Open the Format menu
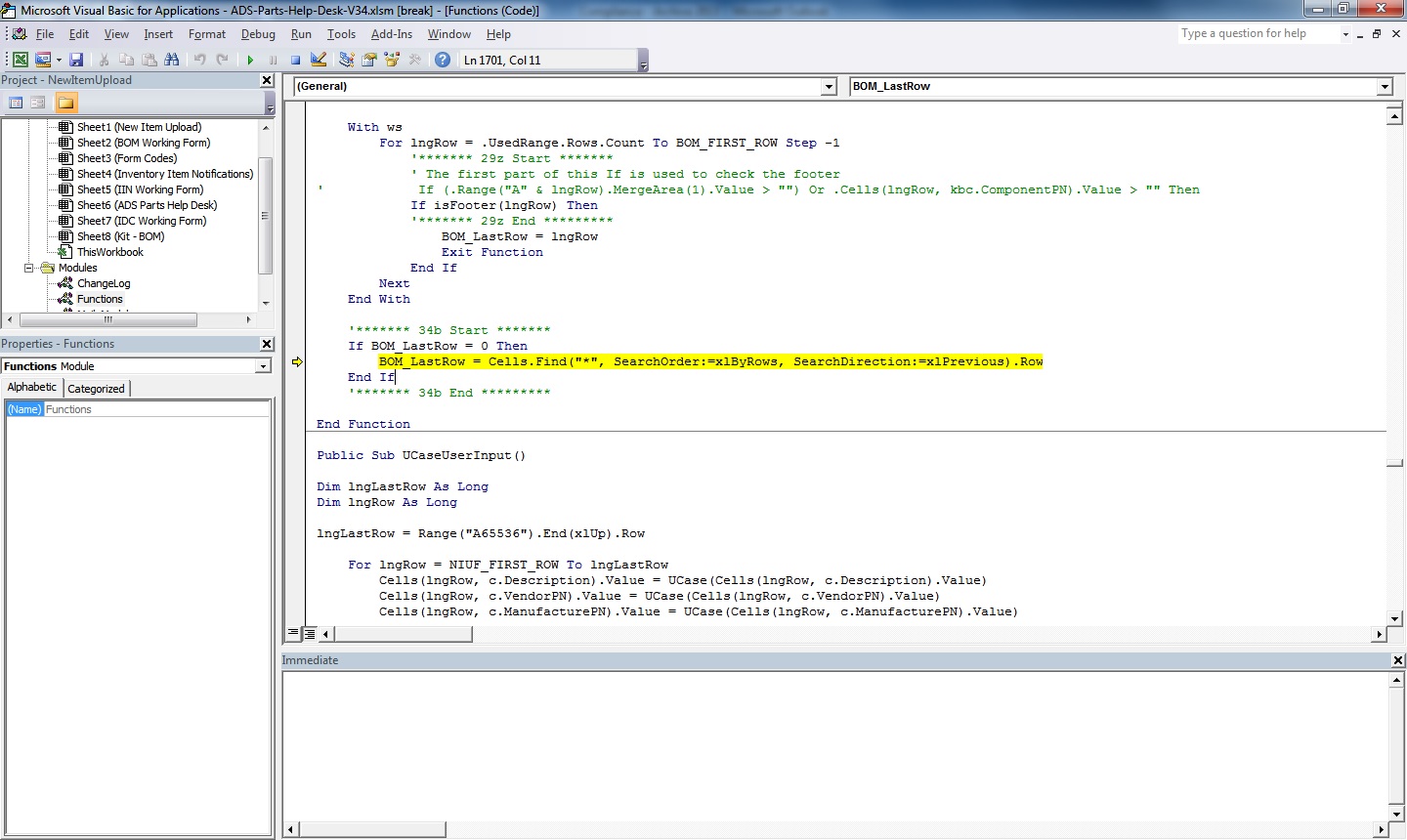 pos(207,34)
